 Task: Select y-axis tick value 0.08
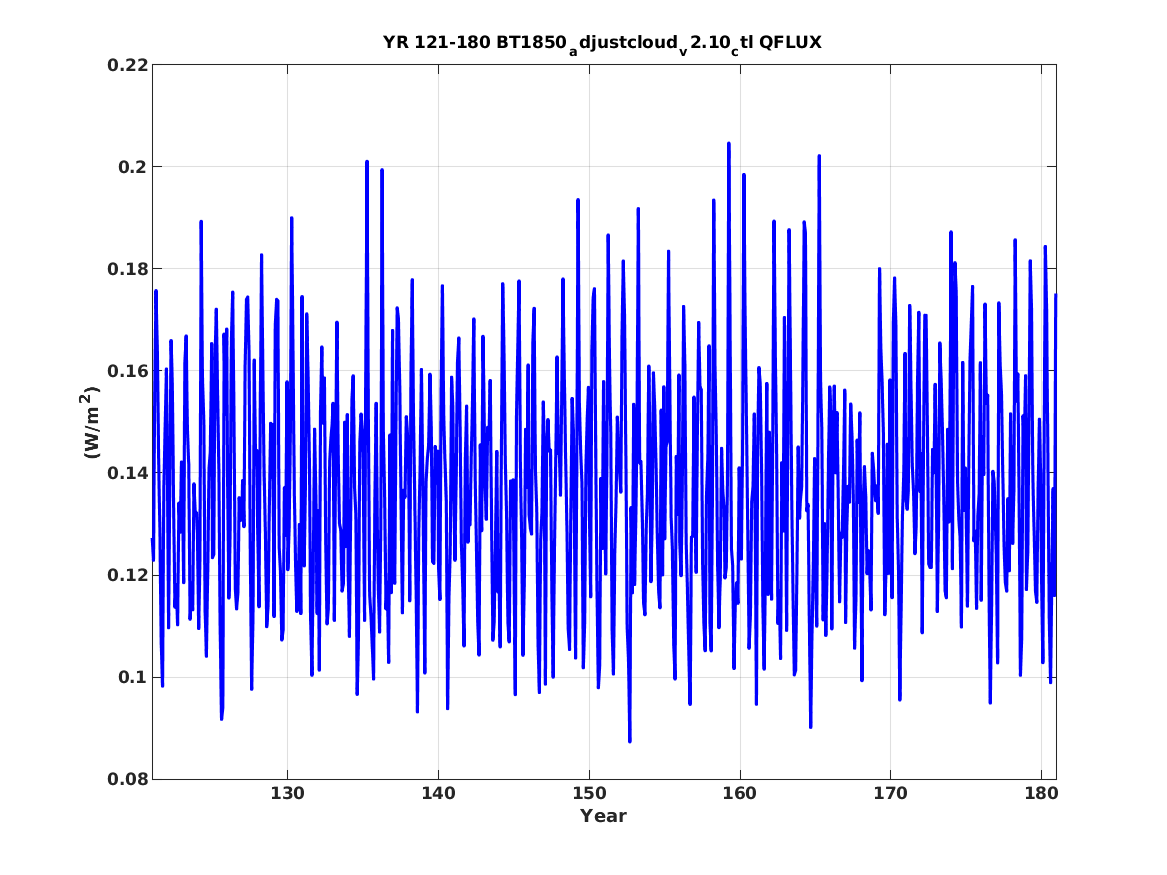pyautogui.click(x=127, y=780)
